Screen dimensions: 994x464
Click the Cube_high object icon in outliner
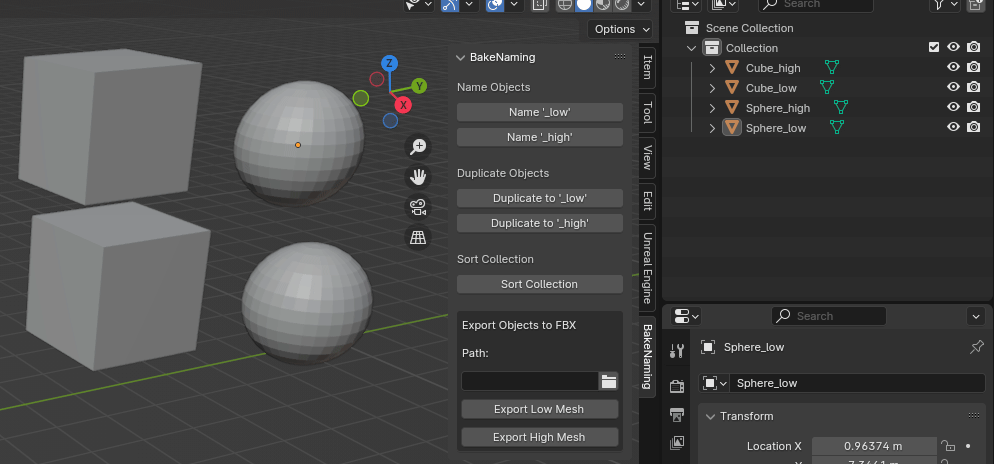732,67
